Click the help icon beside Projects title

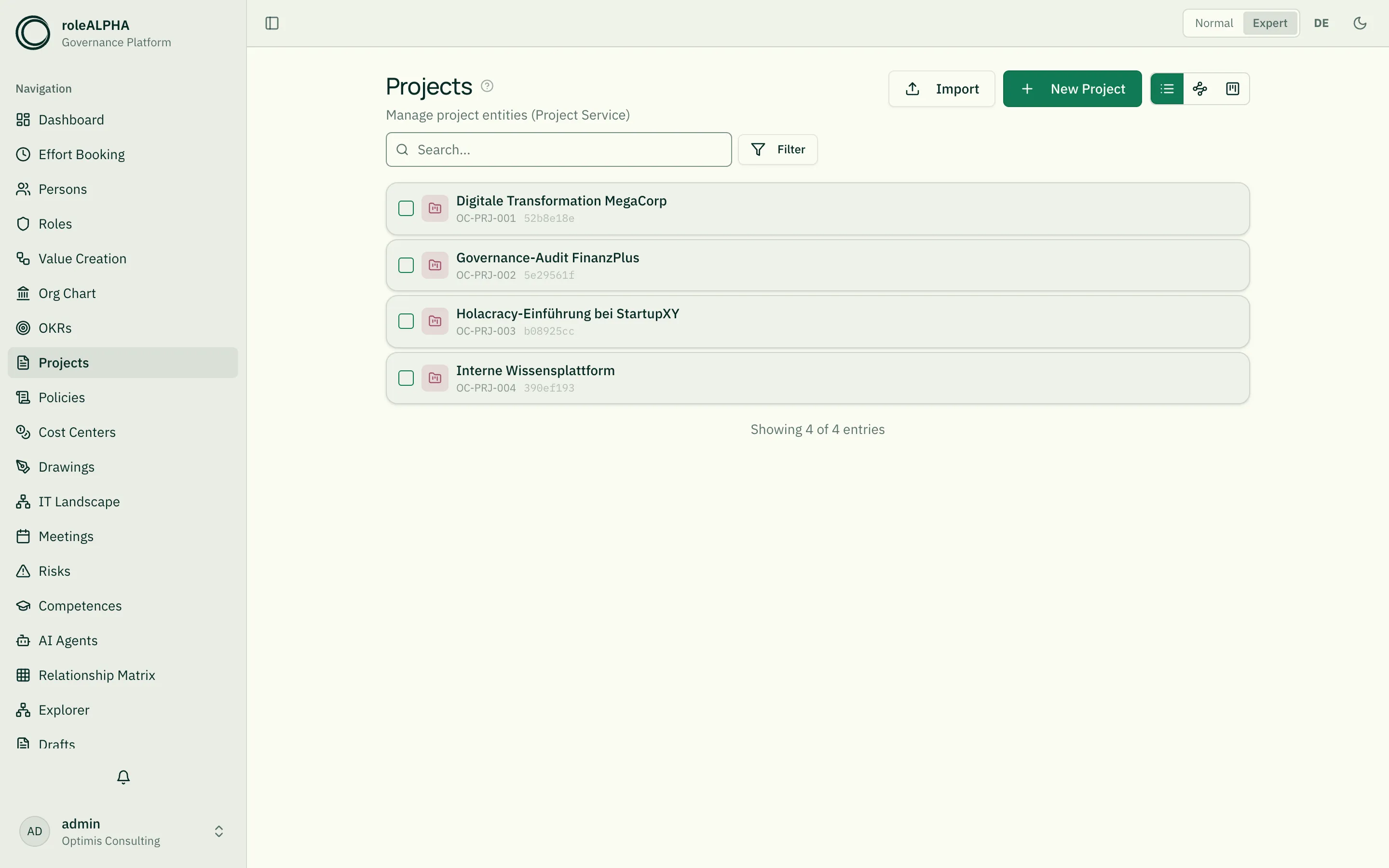point(487,86)
